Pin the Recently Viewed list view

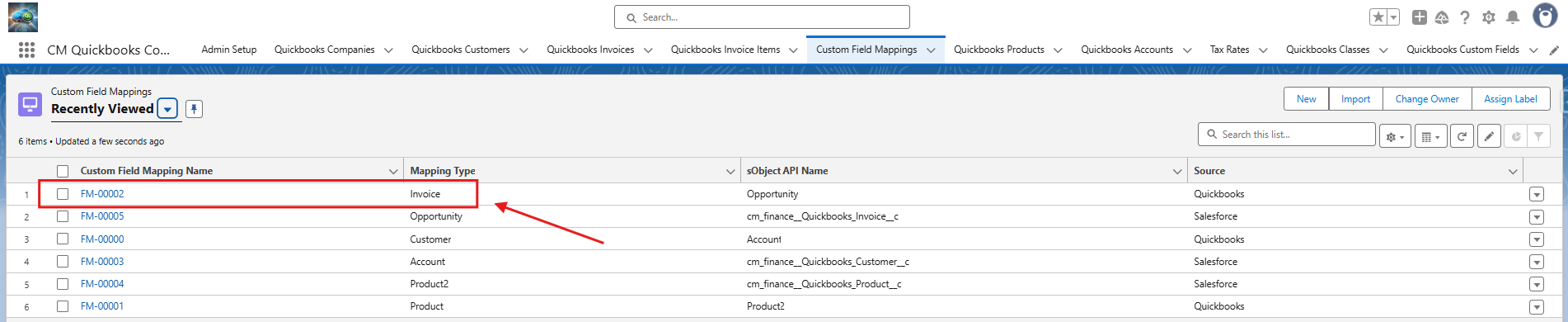coord(194,109)
